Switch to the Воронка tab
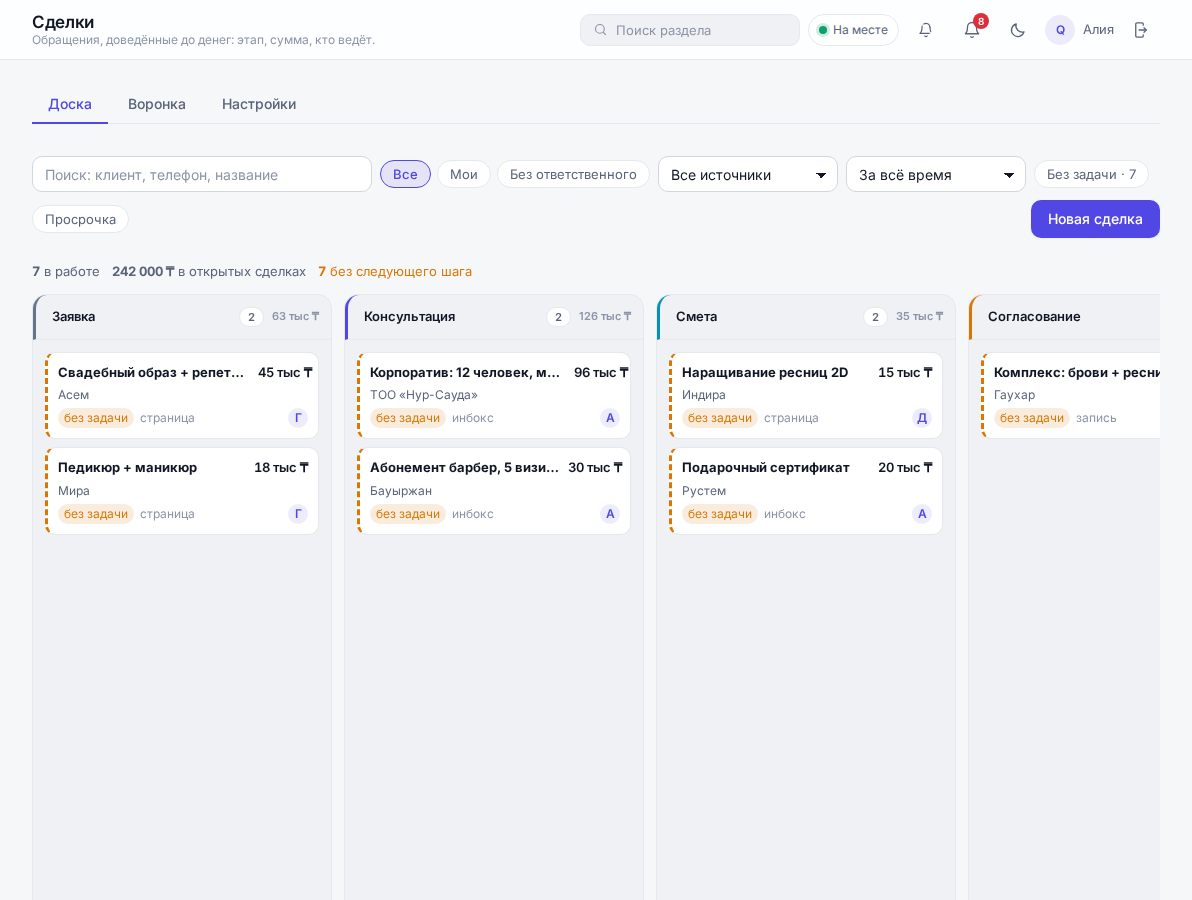Viewport: 1192px width, 900px height. [157, 104]
